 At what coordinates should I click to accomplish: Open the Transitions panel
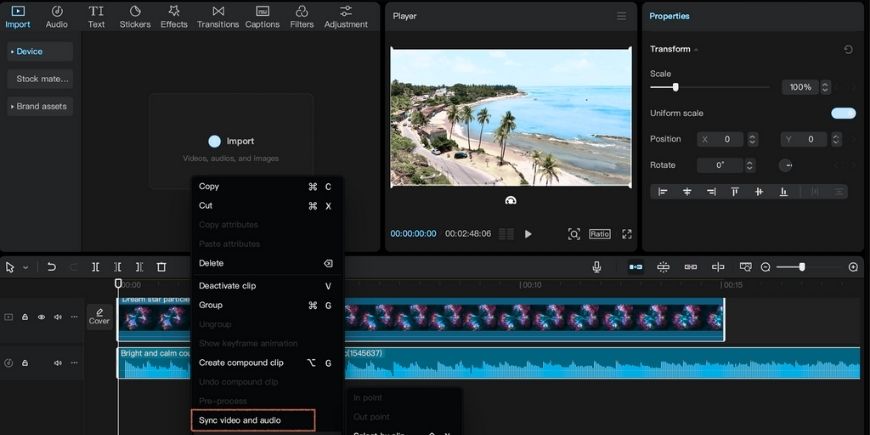click(x=217, y=17)
